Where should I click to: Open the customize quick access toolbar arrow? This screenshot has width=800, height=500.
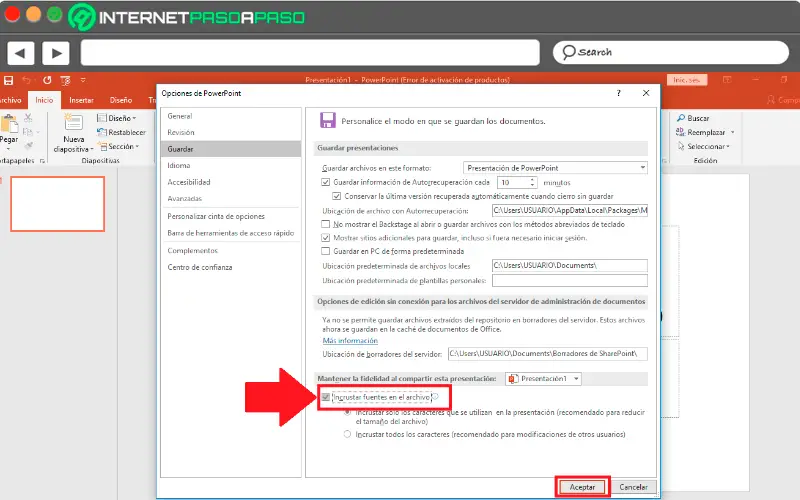tap(83, 80)
